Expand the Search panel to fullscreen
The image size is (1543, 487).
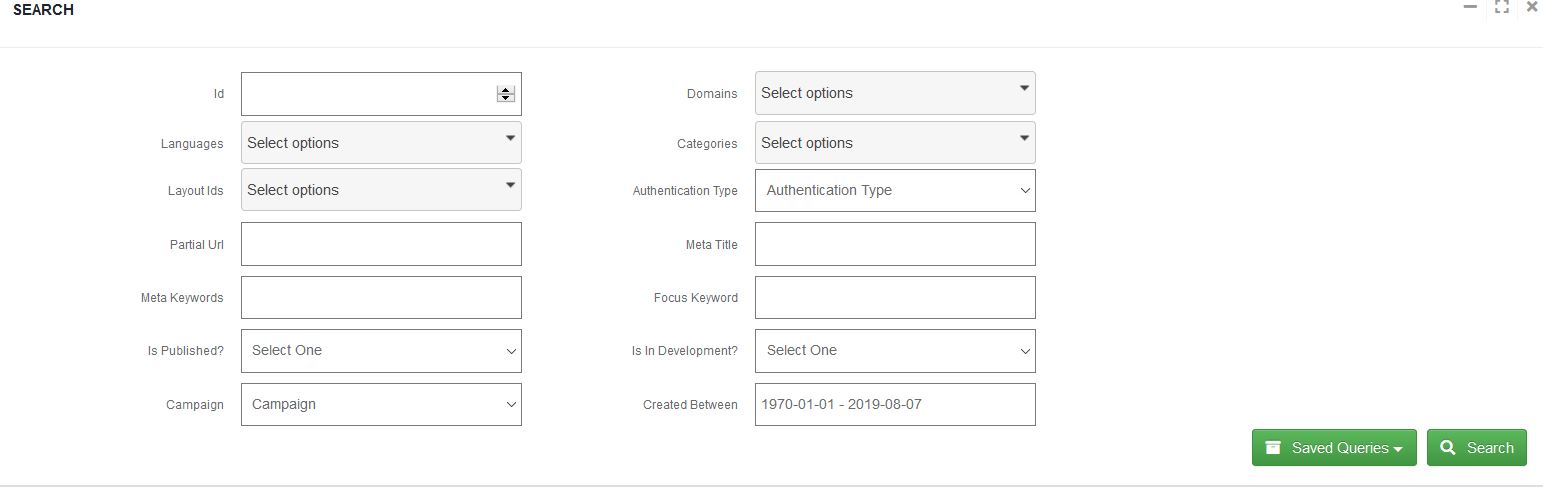[x=1501, y=7]
